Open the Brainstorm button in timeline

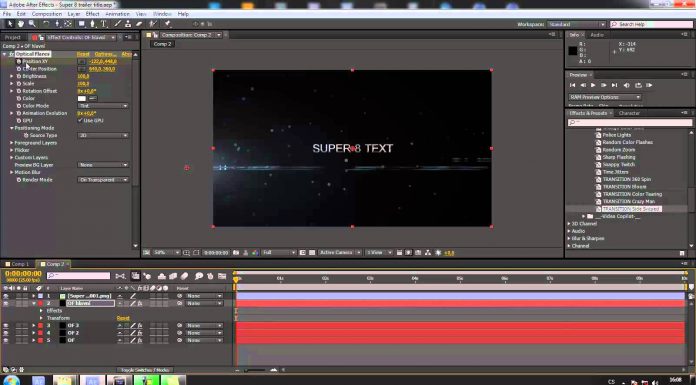coord(199,276)
